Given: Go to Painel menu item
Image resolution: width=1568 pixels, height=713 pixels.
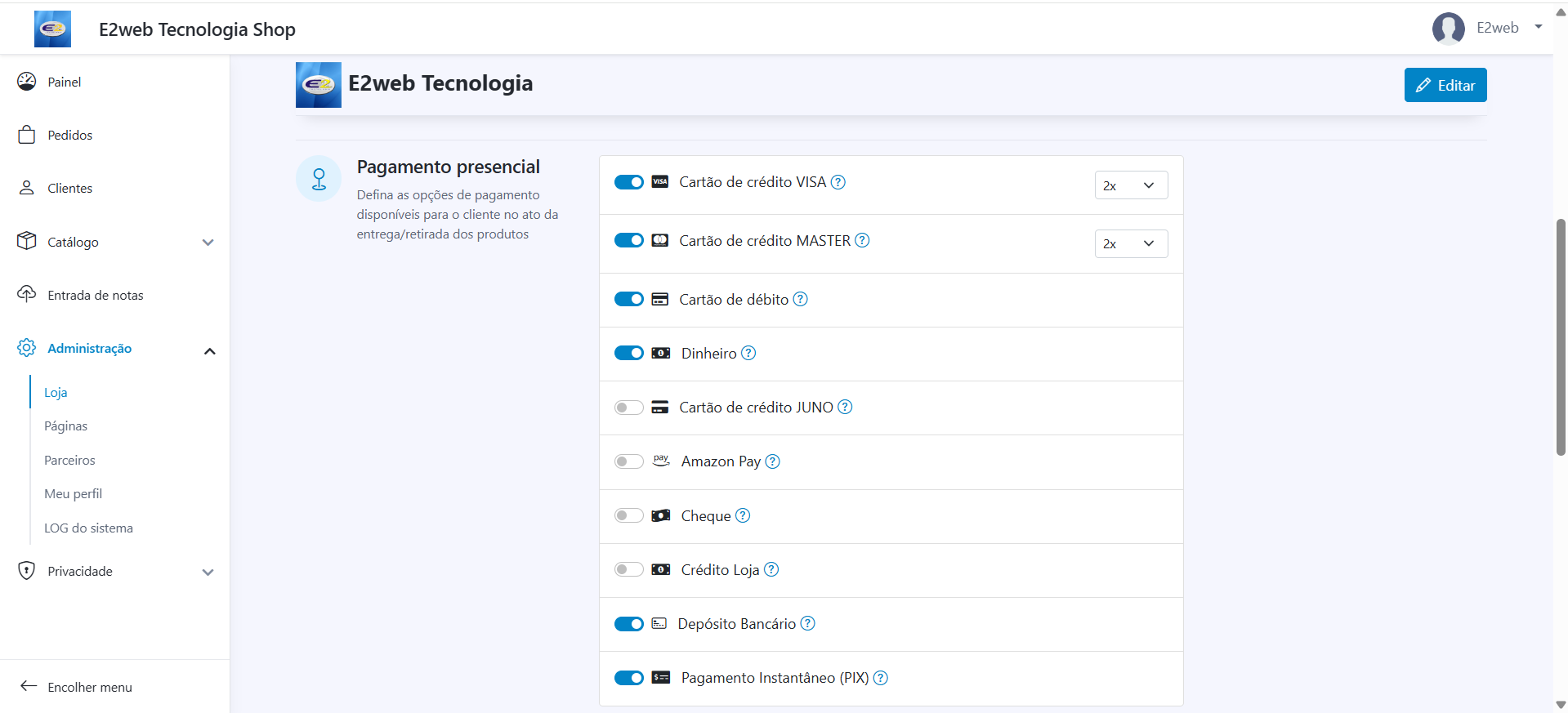Looking at the screenshot, I should point(64,82).
